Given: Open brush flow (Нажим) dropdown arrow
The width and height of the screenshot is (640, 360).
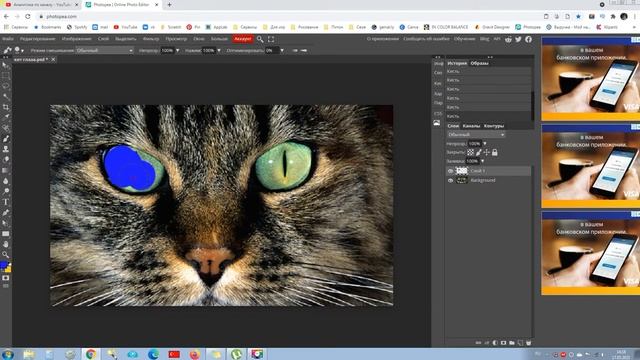Looking at the screenshot, I should (219, 50).
